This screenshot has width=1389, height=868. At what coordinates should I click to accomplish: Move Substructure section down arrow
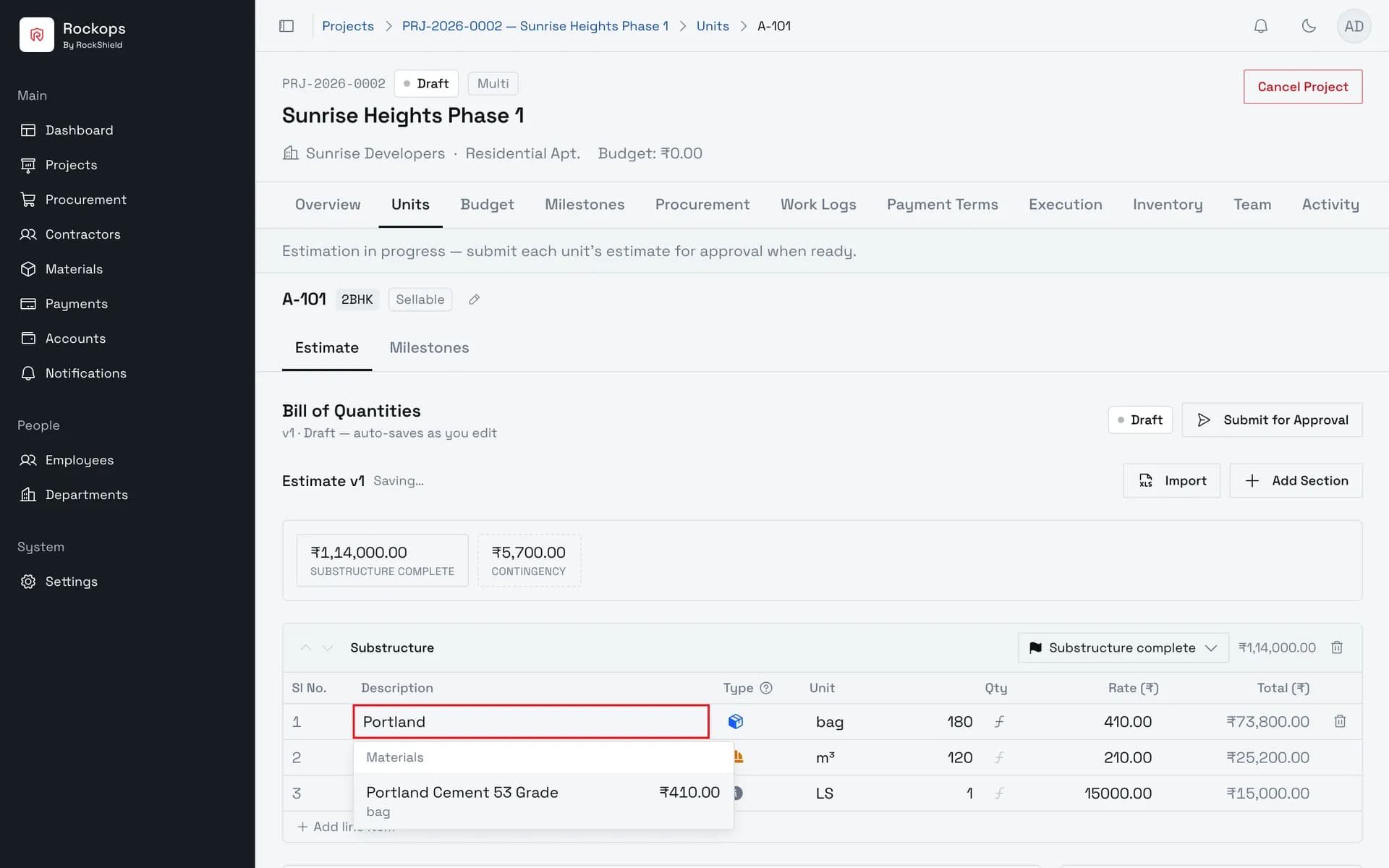point(328,647)
